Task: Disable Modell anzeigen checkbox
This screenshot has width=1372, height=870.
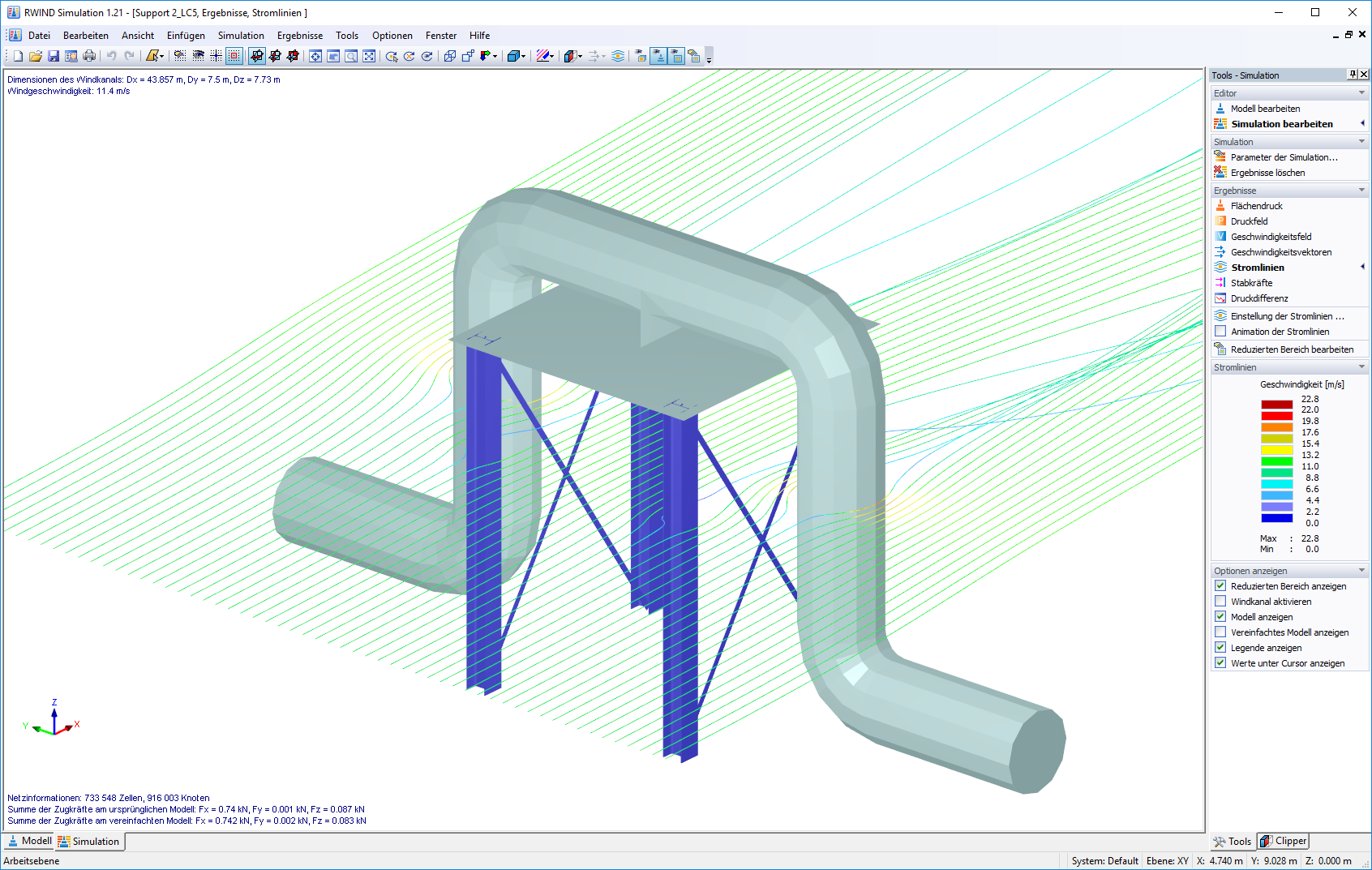Action: [1220, 616]
